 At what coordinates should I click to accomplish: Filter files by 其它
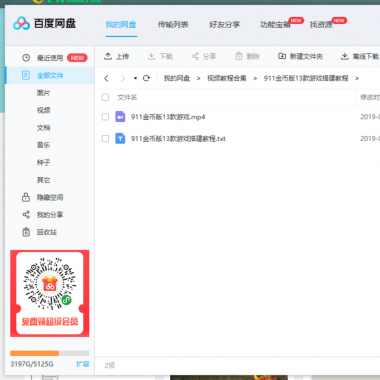click(43, 180)
